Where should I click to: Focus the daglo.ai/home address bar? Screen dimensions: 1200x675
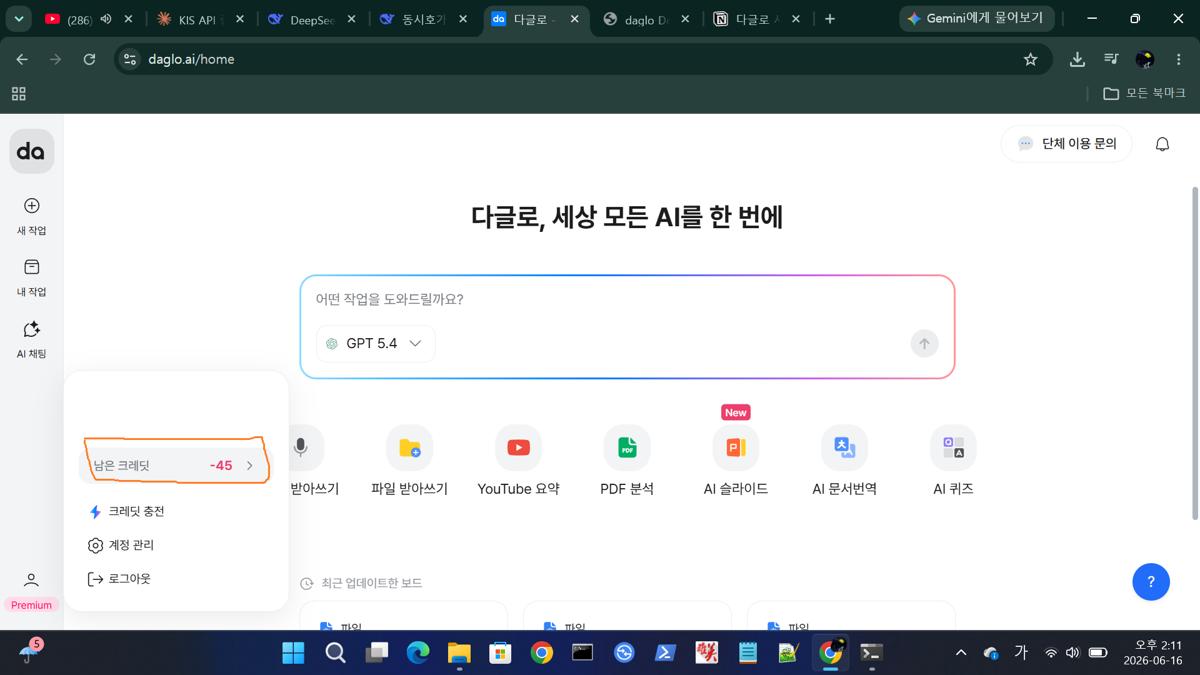[582, 59]
